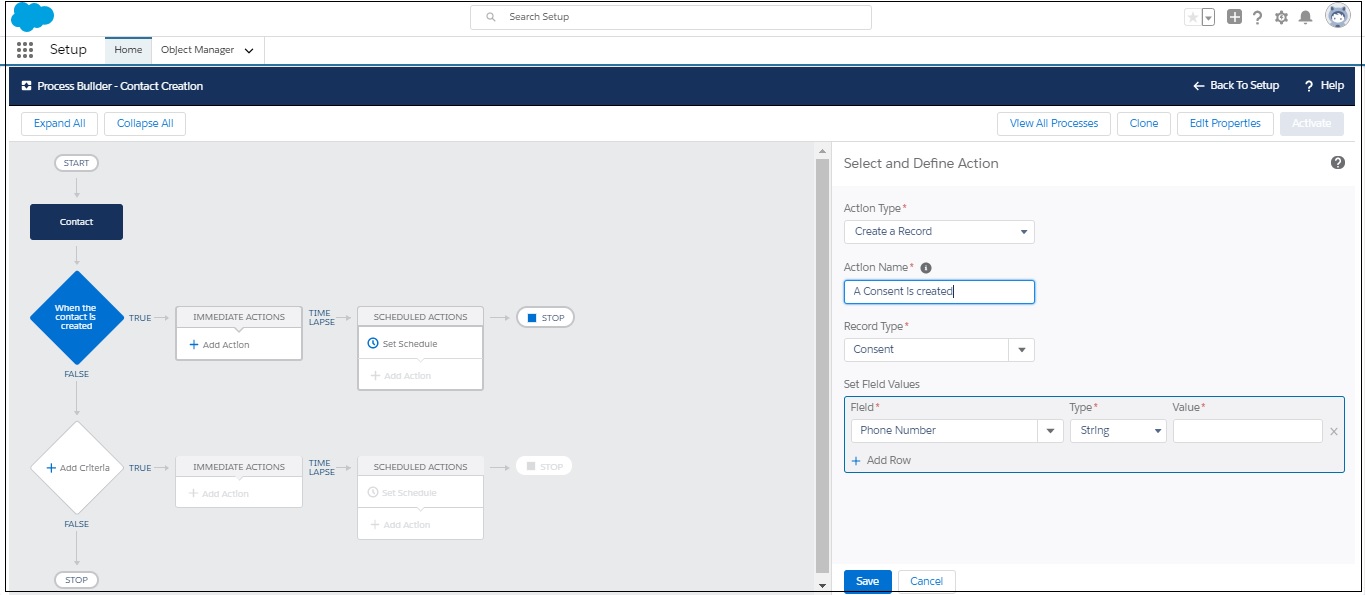Go Back To Setup
The width and height of the screenshot is (1365, 595).
click(1236, 86)
